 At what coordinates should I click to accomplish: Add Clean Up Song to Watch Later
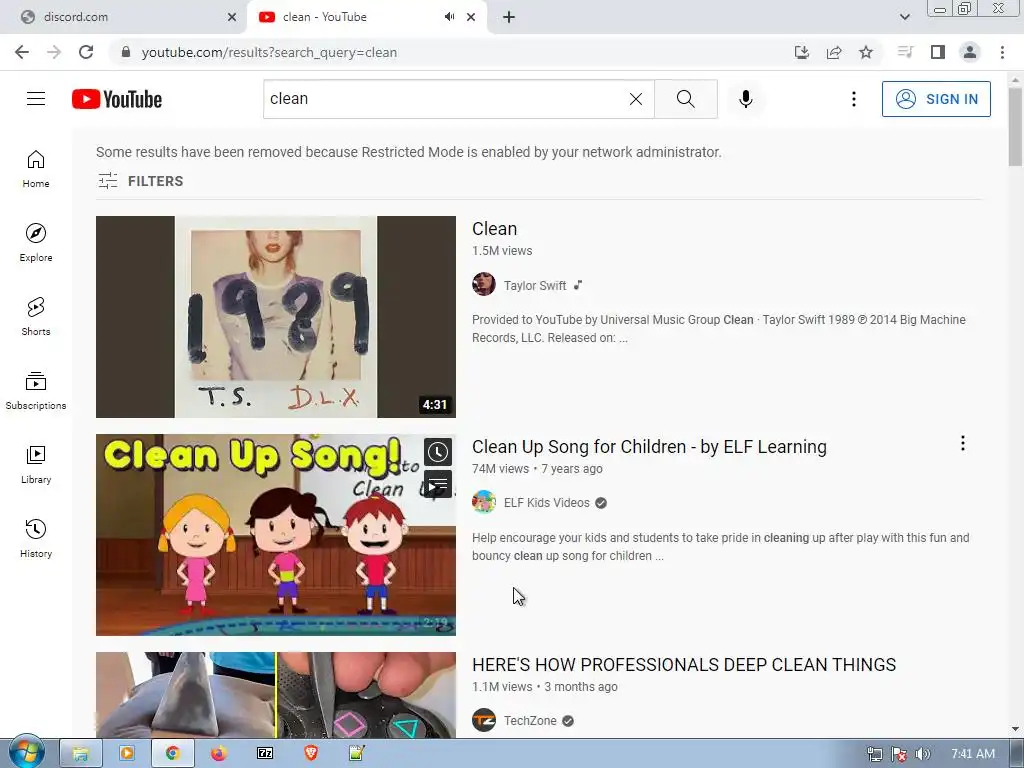(x=438, y=452)
